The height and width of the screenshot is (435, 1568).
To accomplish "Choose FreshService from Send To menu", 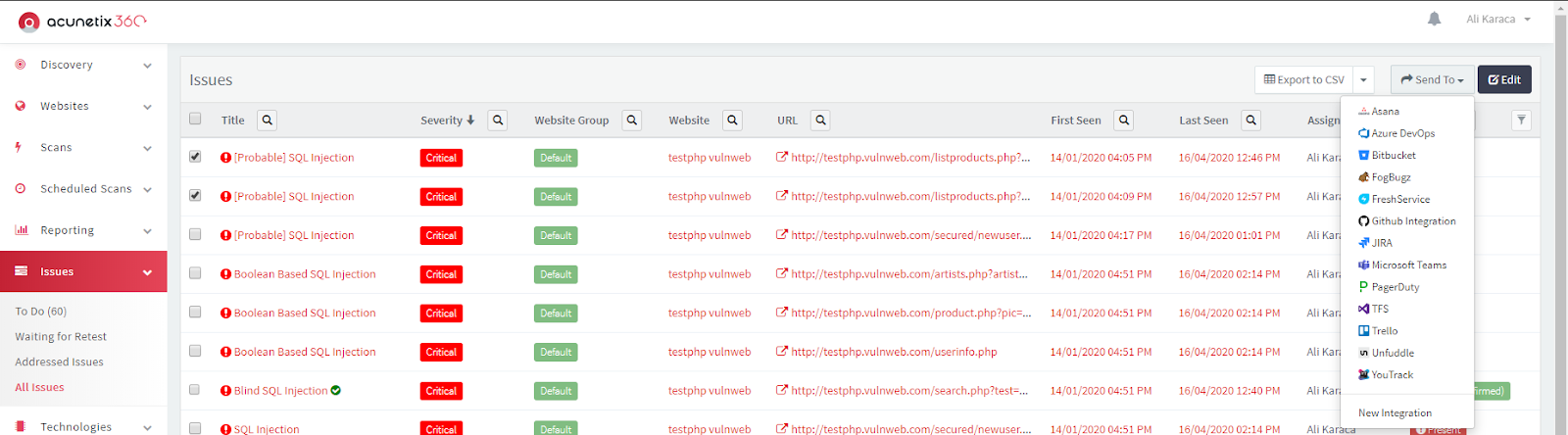I will click(x=1394, y=199).
